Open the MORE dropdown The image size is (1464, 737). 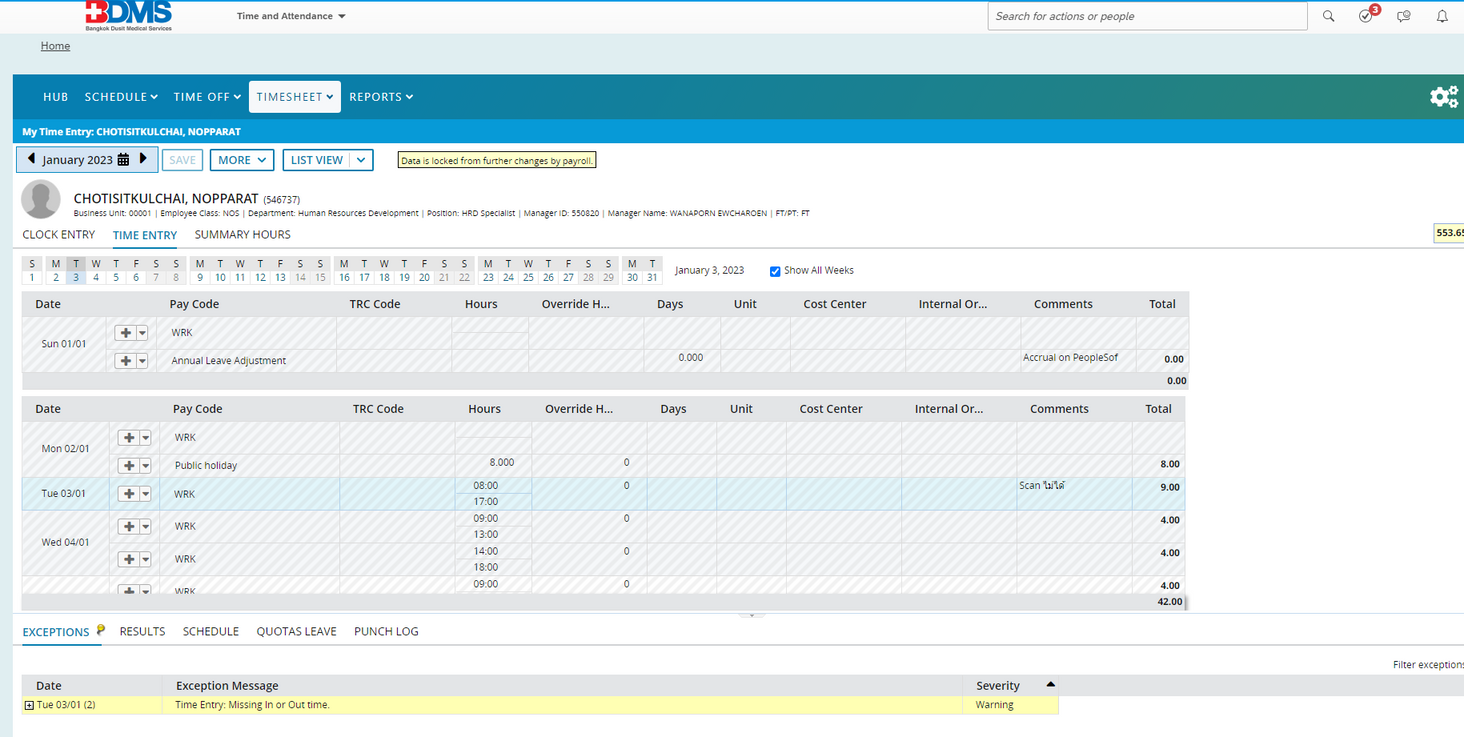click(241, 160)
